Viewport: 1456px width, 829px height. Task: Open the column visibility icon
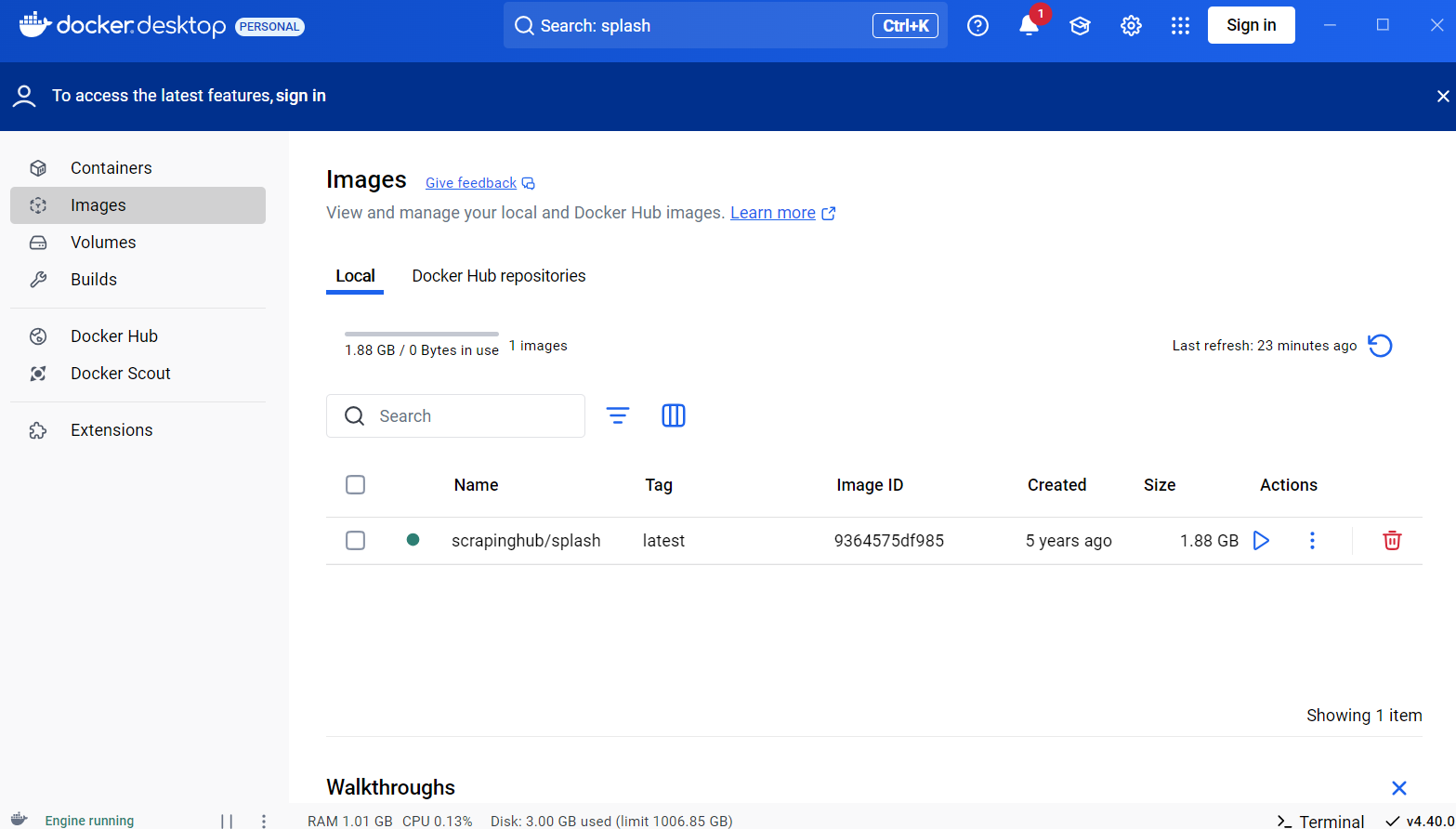click(x=674, y=415)
